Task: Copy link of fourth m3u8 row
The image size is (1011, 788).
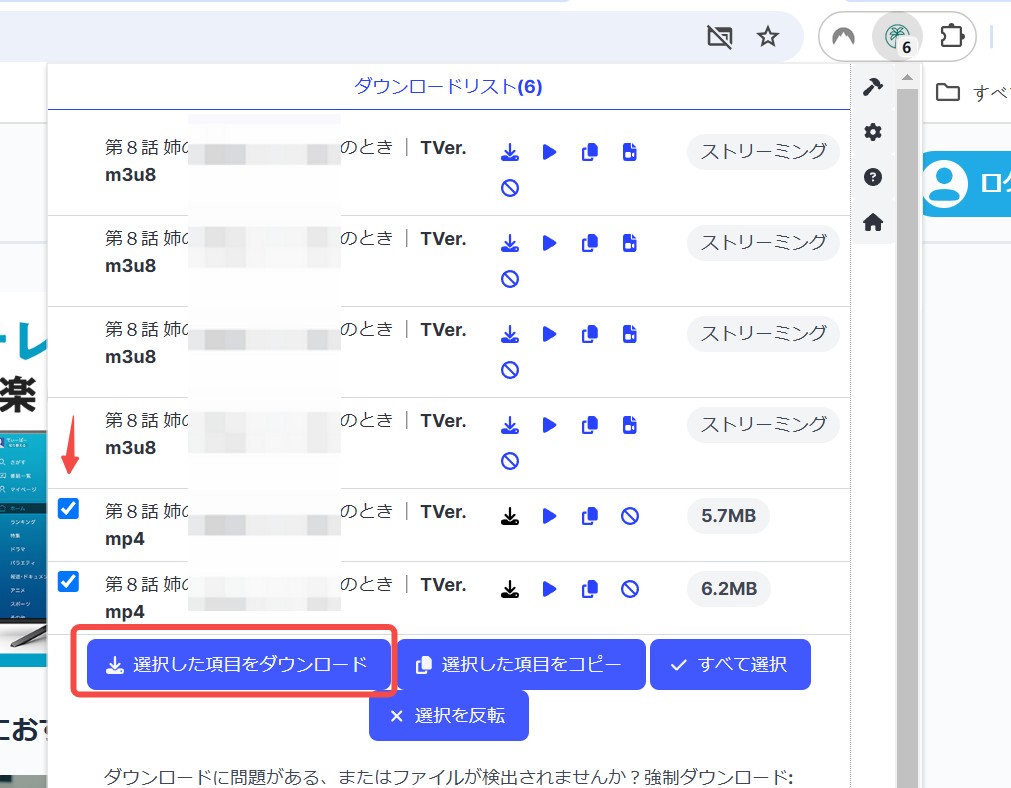Action: (589, 425)
